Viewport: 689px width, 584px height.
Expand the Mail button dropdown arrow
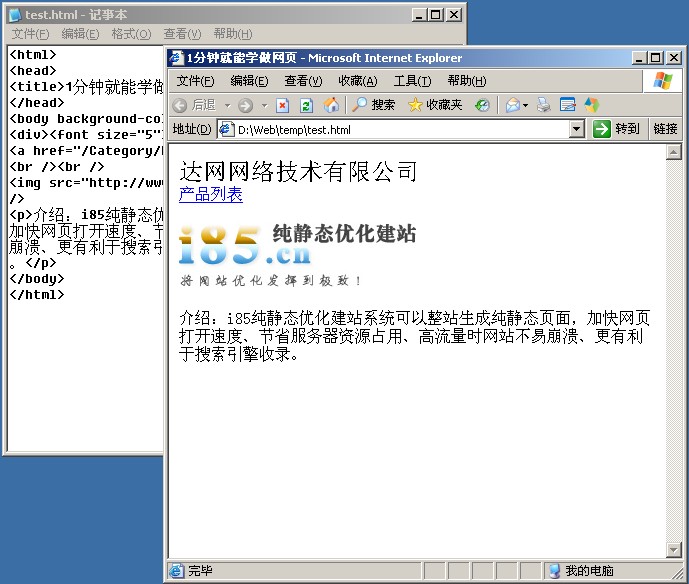526,105
